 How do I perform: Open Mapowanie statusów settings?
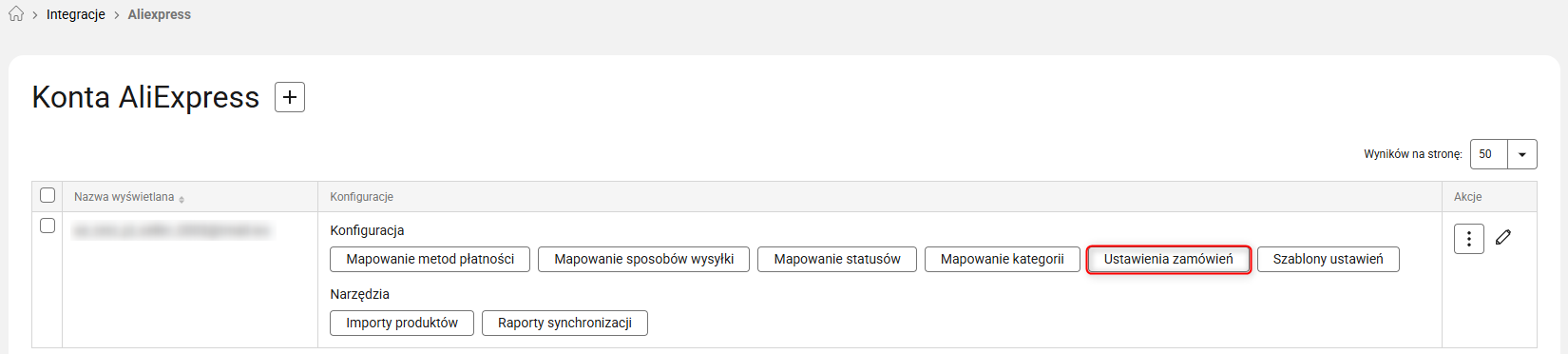point(837,259)
